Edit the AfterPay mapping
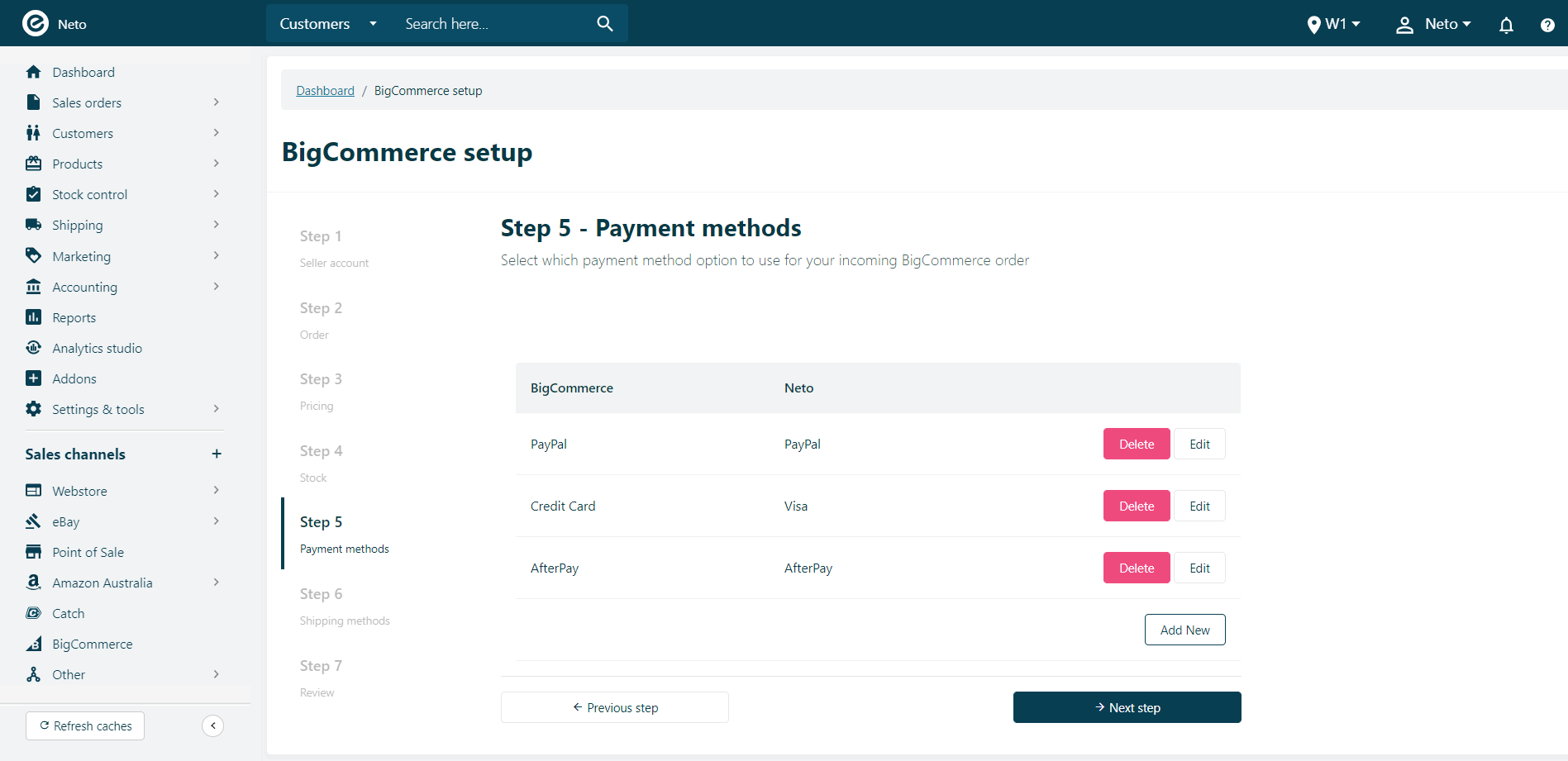 (x=1199, y=568)
